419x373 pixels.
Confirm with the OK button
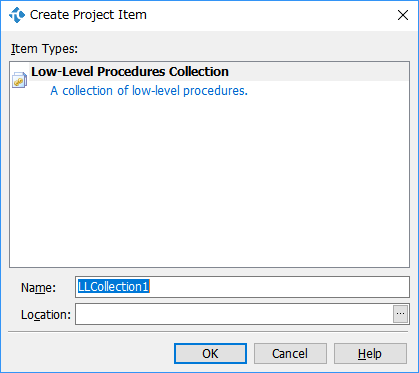210,353
